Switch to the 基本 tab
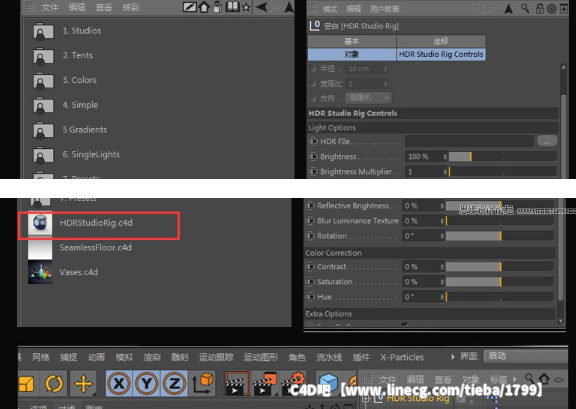The image size is (576, 409). (352, 41)
